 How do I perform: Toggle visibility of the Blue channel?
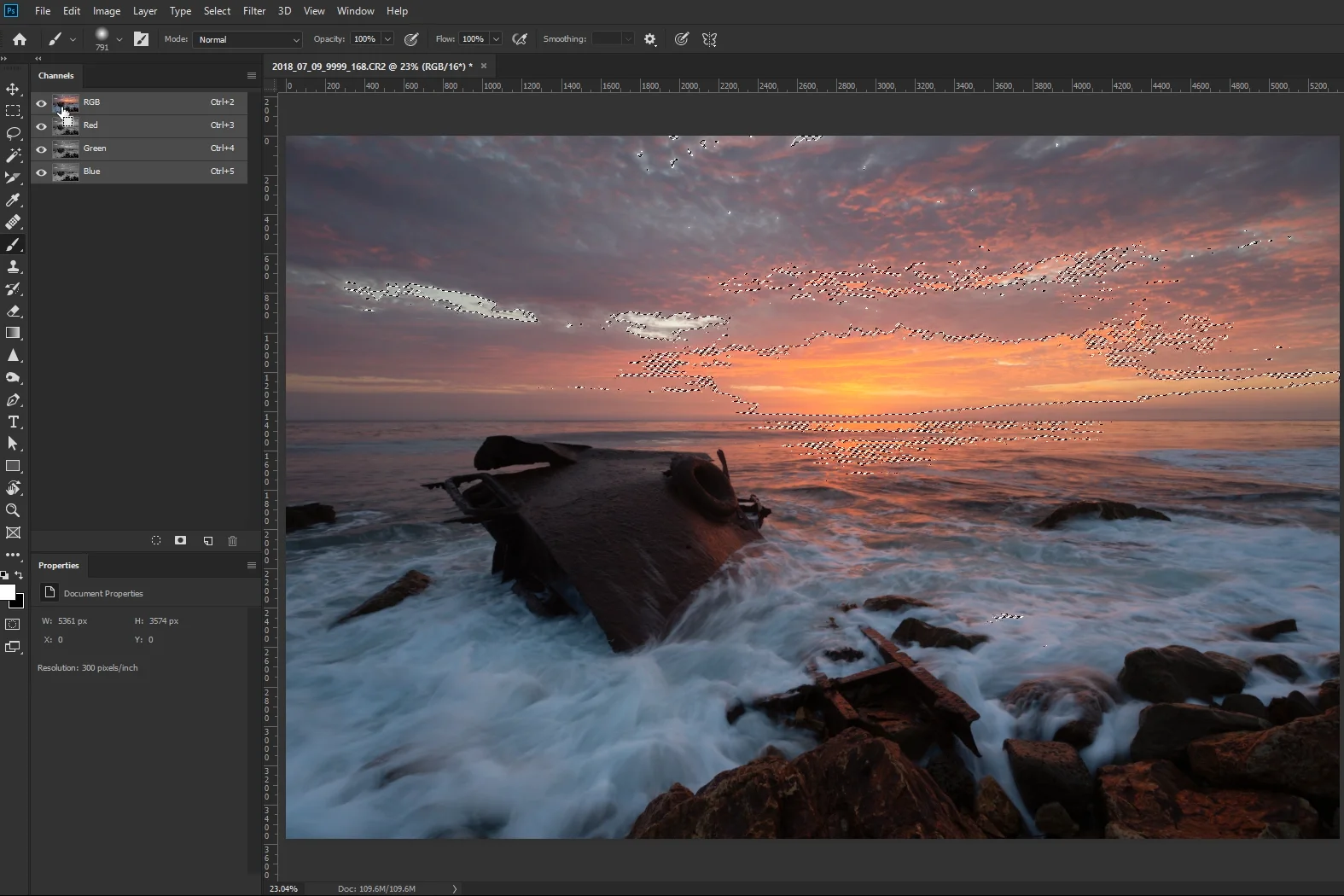point(41,172)
